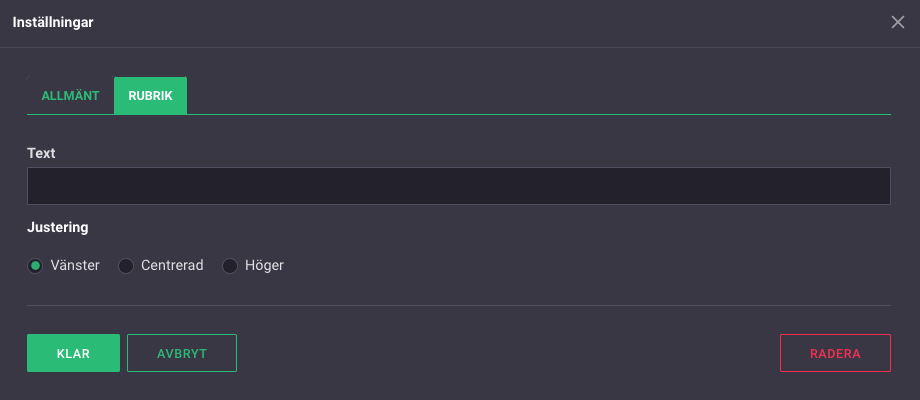
Task: Click the separator line above the KLAR button
Action: point(458,305)
